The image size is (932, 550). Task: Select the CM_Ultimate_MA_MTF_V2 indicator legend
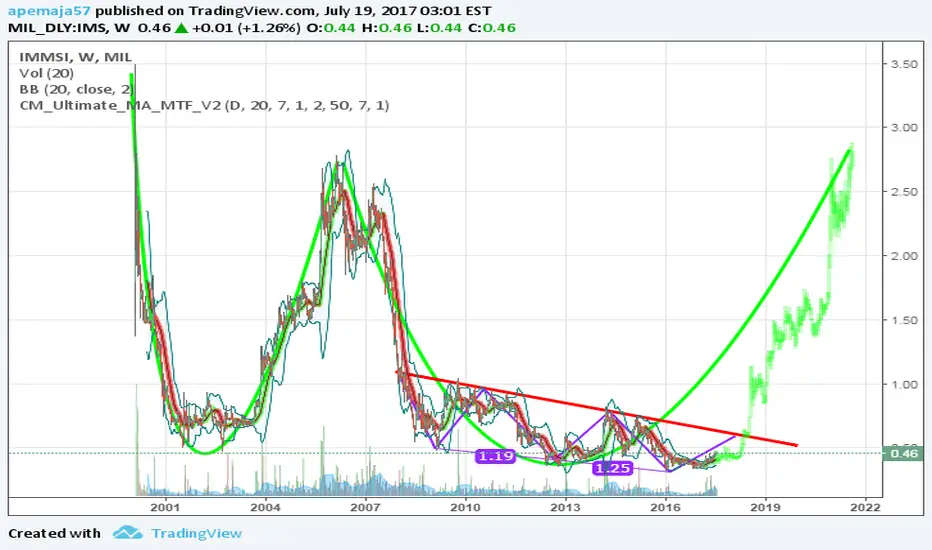(204, 105)
